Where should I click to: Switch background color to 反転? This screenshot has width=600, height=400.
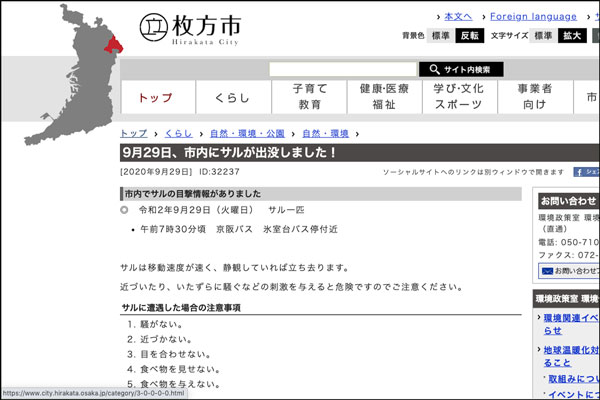pyautogui.click(x=470, y=36)
